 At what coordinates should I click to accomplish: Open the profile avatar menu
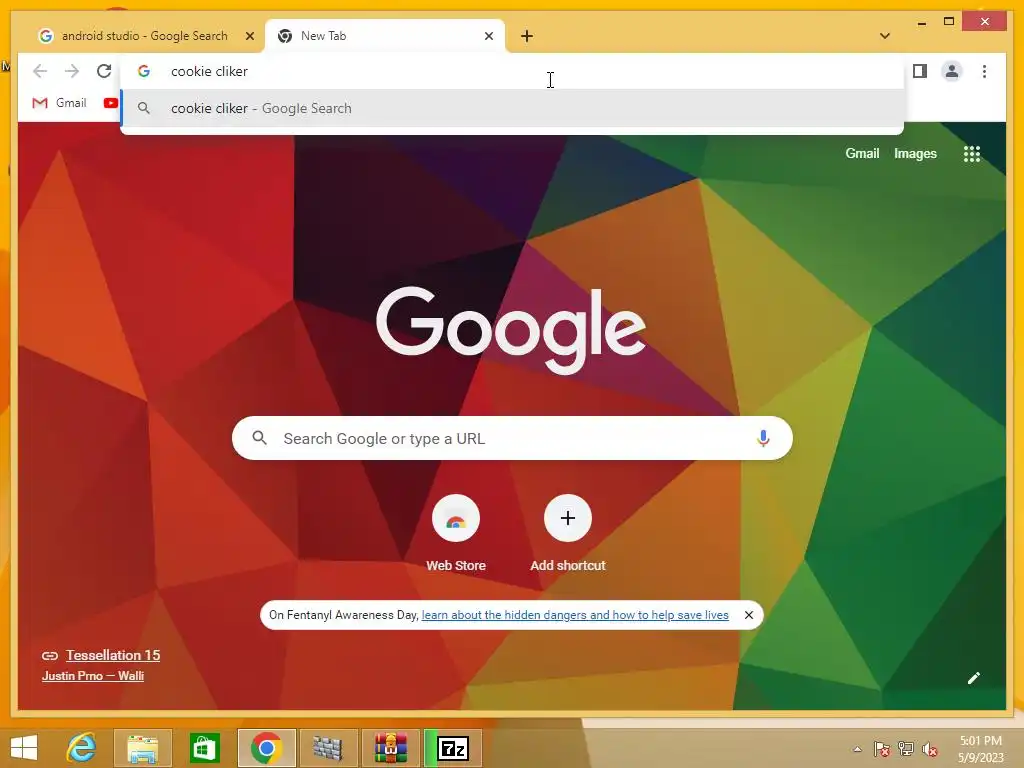click(x=952, y=71)
